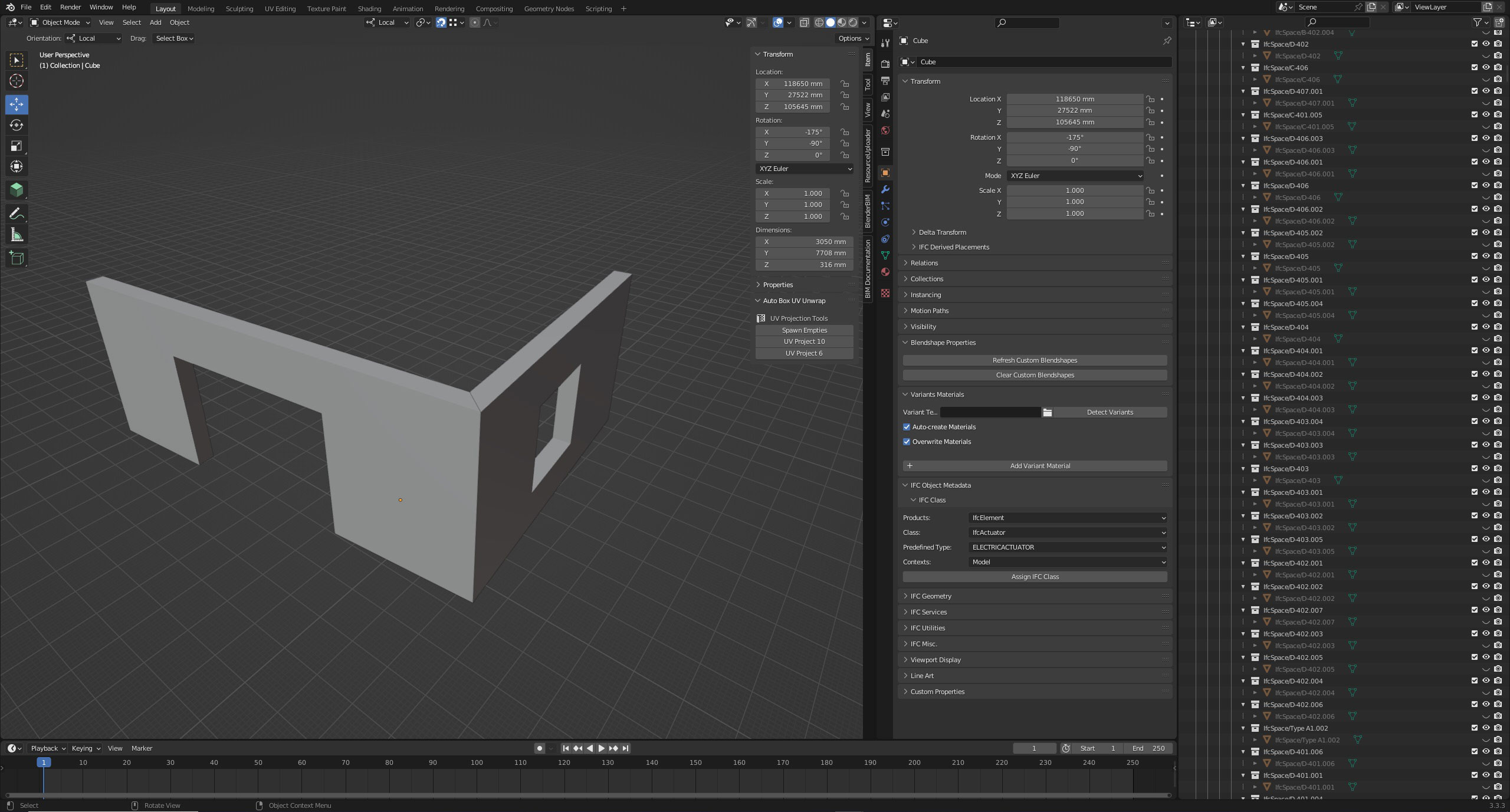The height and width of the screenshot is (812, 1510).
Task: Open the rotation mode XYZ Euler dropdown
Action: coord(1075,176)
